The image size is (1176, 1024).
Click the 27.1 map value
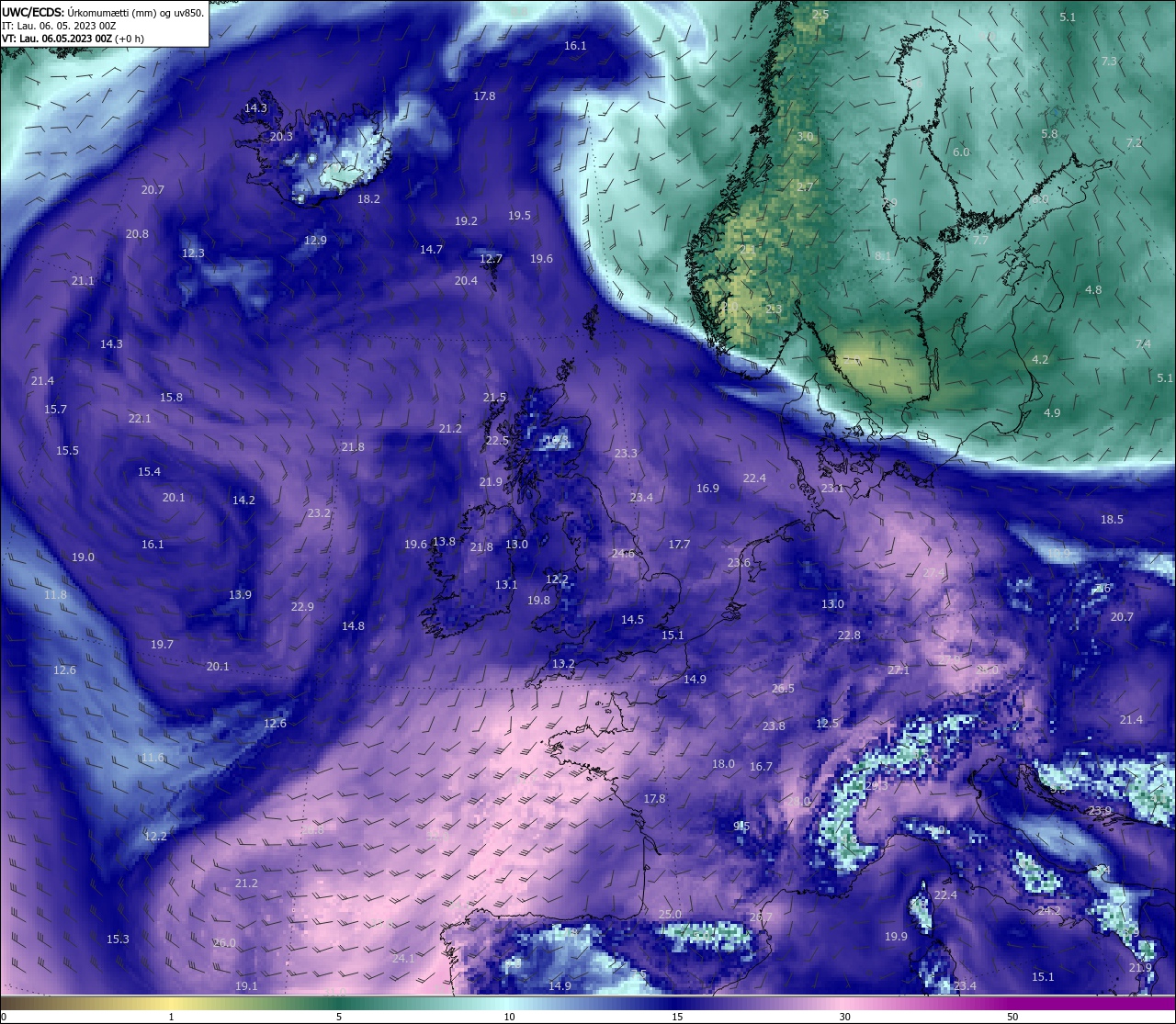(x=898, y=670)
